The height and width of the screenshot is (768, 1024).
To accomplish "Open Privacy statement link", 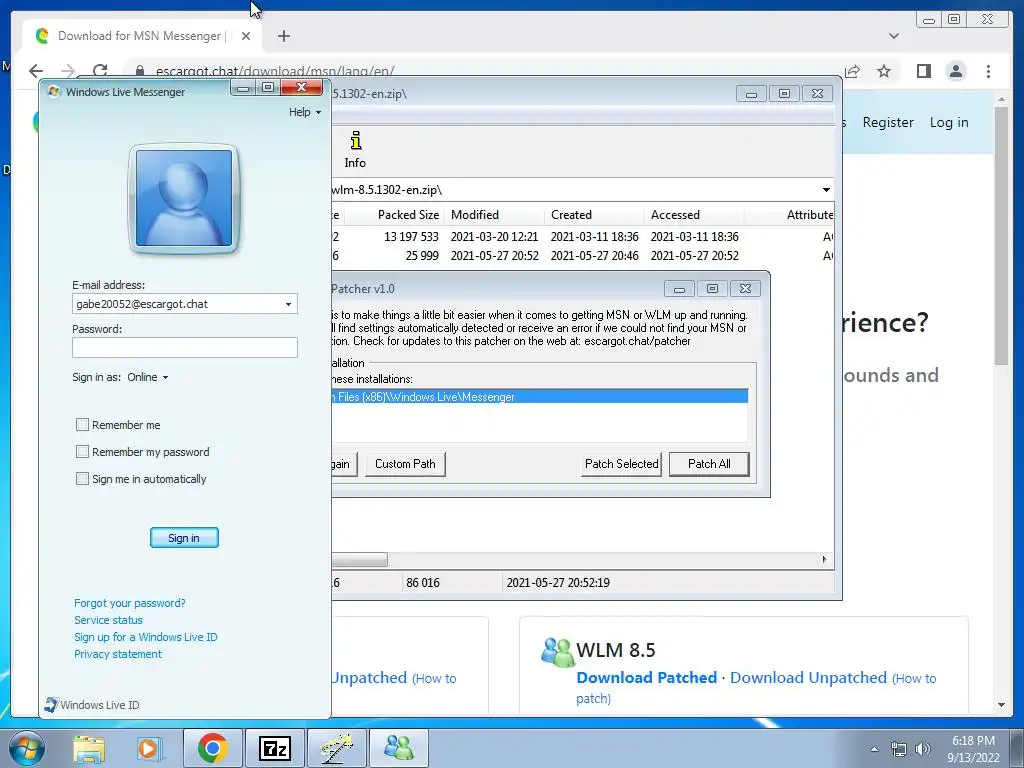I will click(118, 654).
